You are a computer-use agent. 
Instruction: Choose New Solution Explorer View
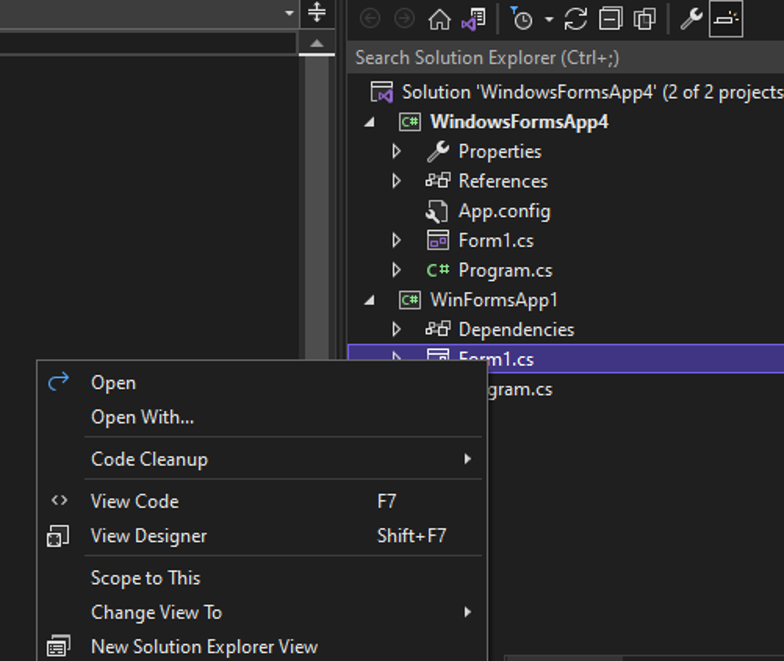tap(262, 646)
